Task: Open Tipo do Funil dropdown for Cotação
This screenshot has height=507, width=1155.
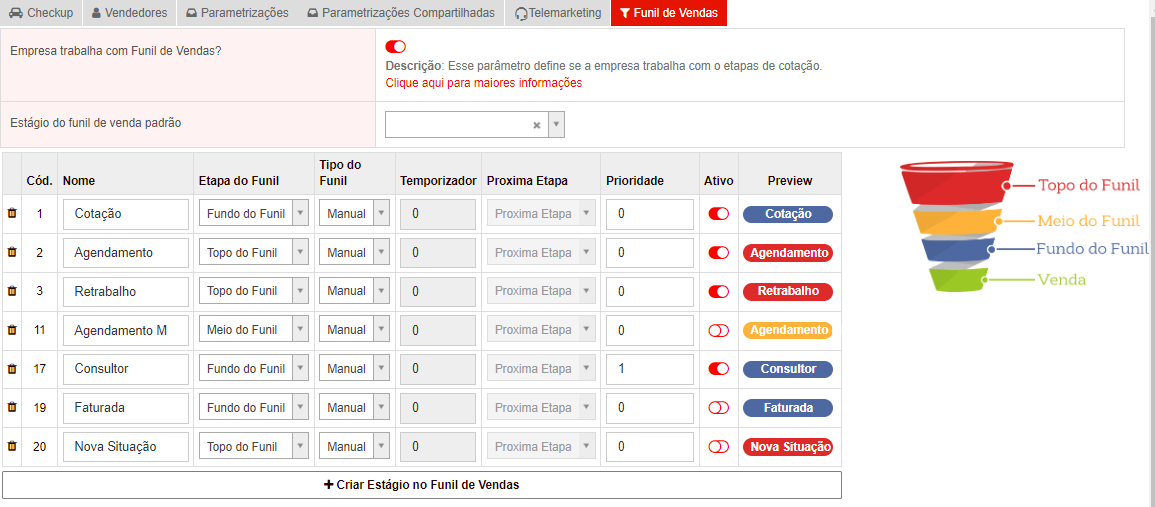Action: pyautogui.click(x=354, y=214)
